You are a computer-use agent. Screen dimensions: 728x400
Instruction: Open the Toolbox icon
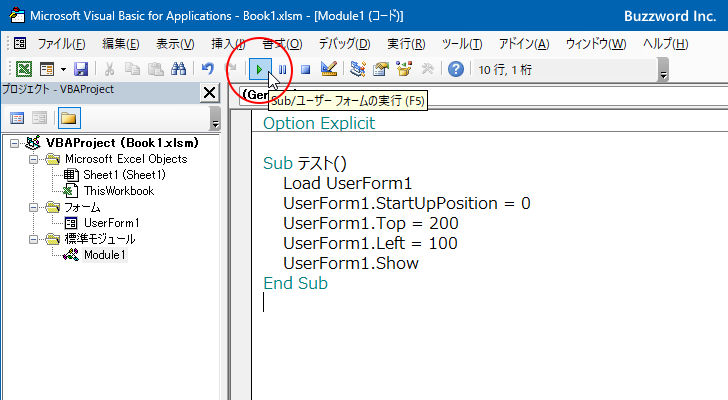pos(427,70)
